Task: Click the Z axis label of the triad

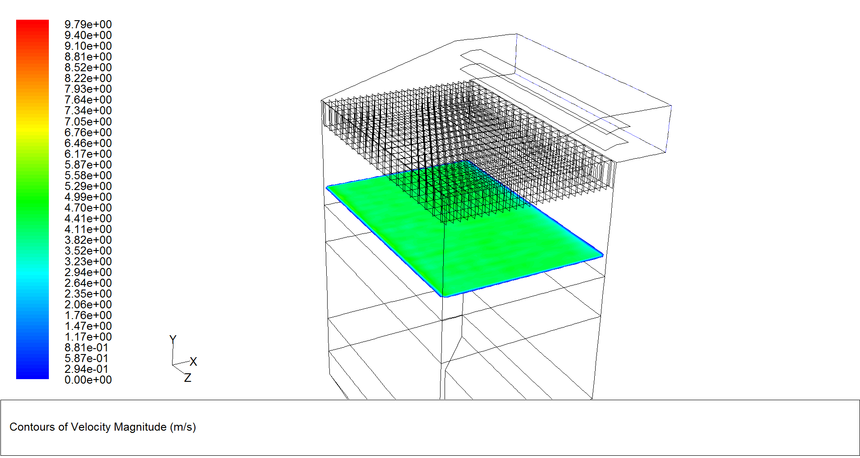Action: pyautogui.click(x=188, y=378)
